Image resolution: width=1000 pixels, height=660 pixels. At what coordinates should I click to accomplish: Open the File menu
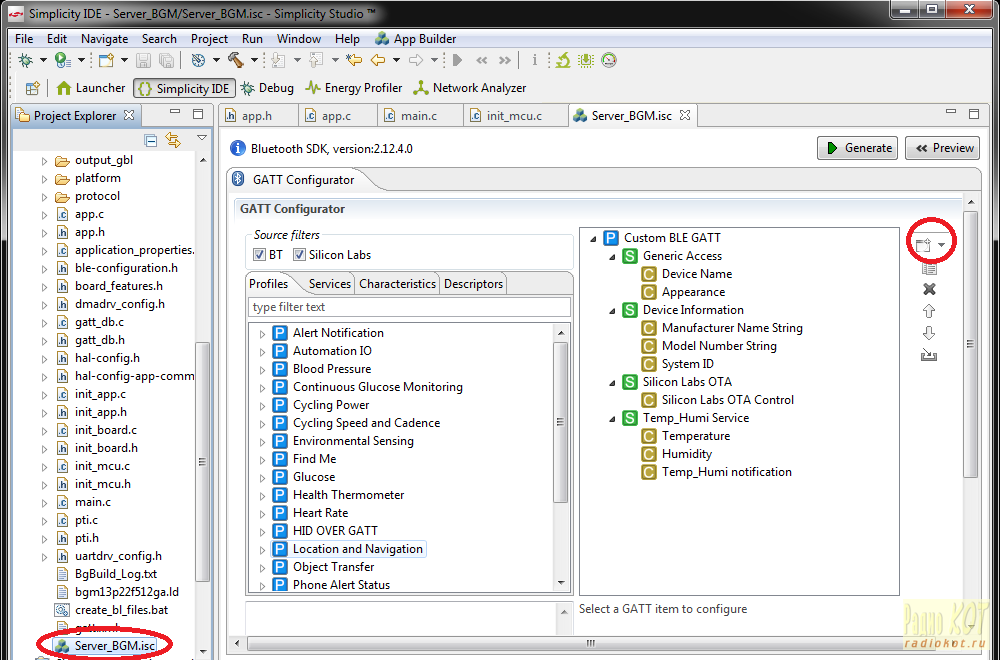(24, 39)
